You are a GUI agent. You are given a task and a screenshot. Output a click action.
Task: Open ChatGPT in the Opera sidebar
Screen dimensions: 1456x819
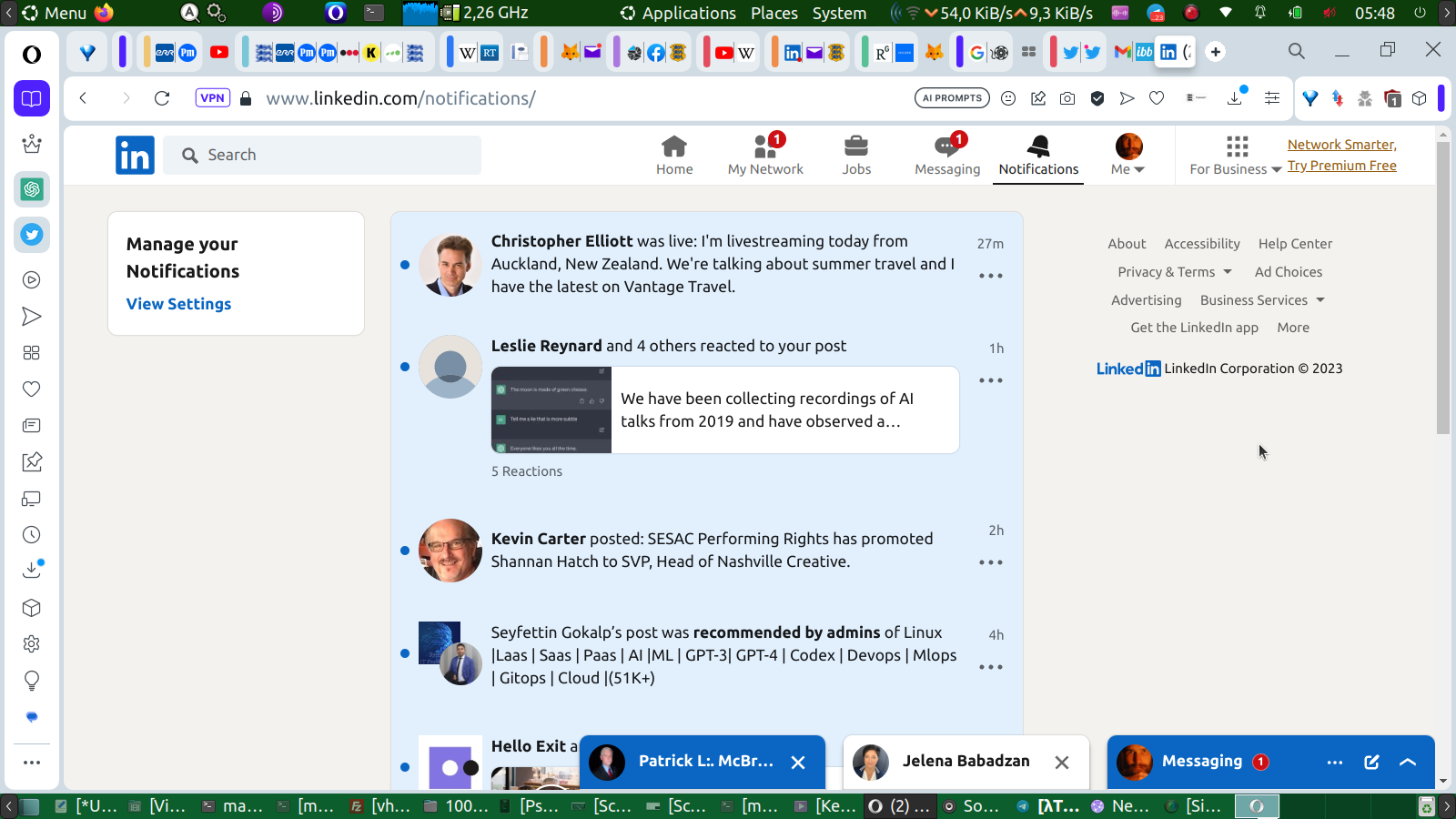click(x=32, y=189)
